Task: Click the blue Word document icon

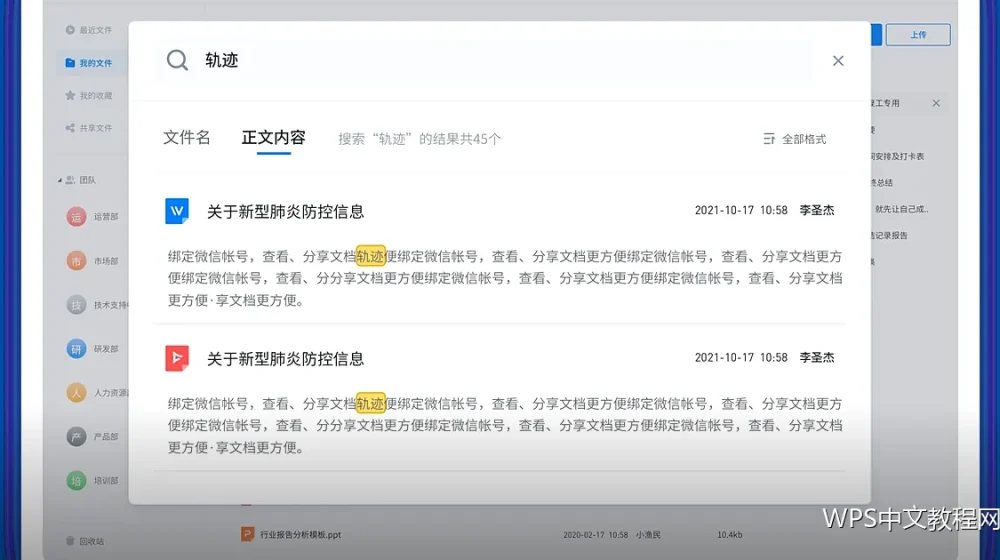Action: click(177, 210)
